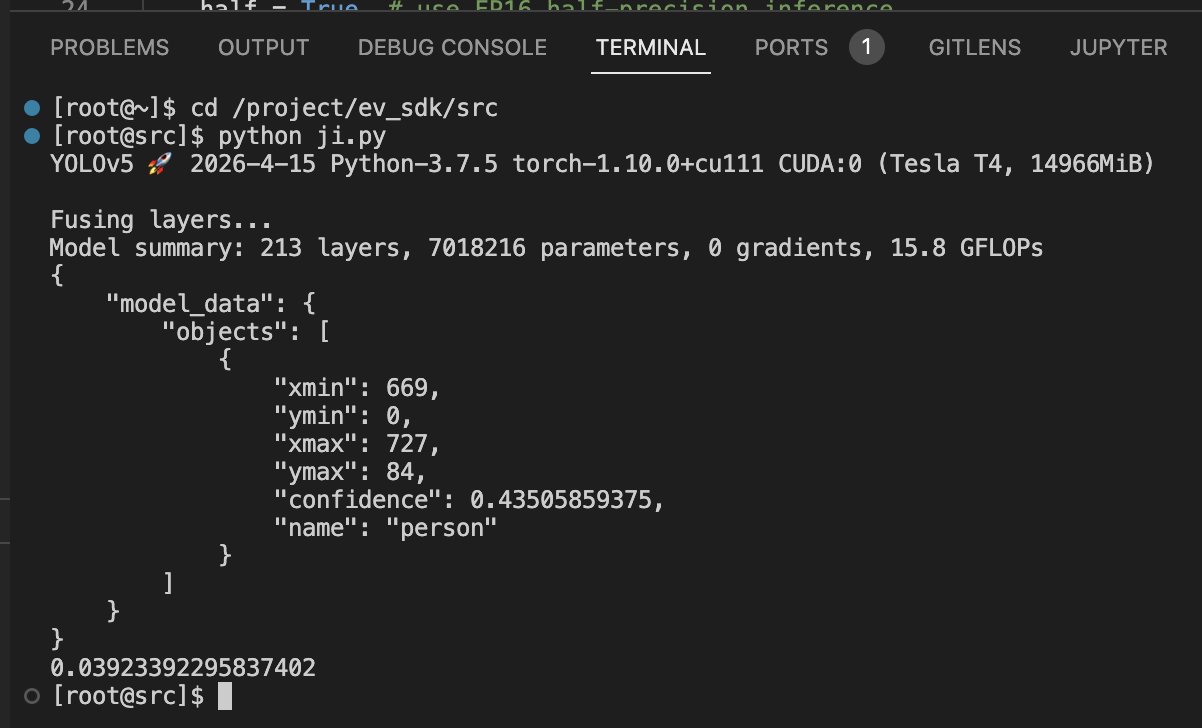The height and width of the screenshot is (728, 1202).
Task: Switch to the PROBLEMS tab
Action: [x=110, y=47]
